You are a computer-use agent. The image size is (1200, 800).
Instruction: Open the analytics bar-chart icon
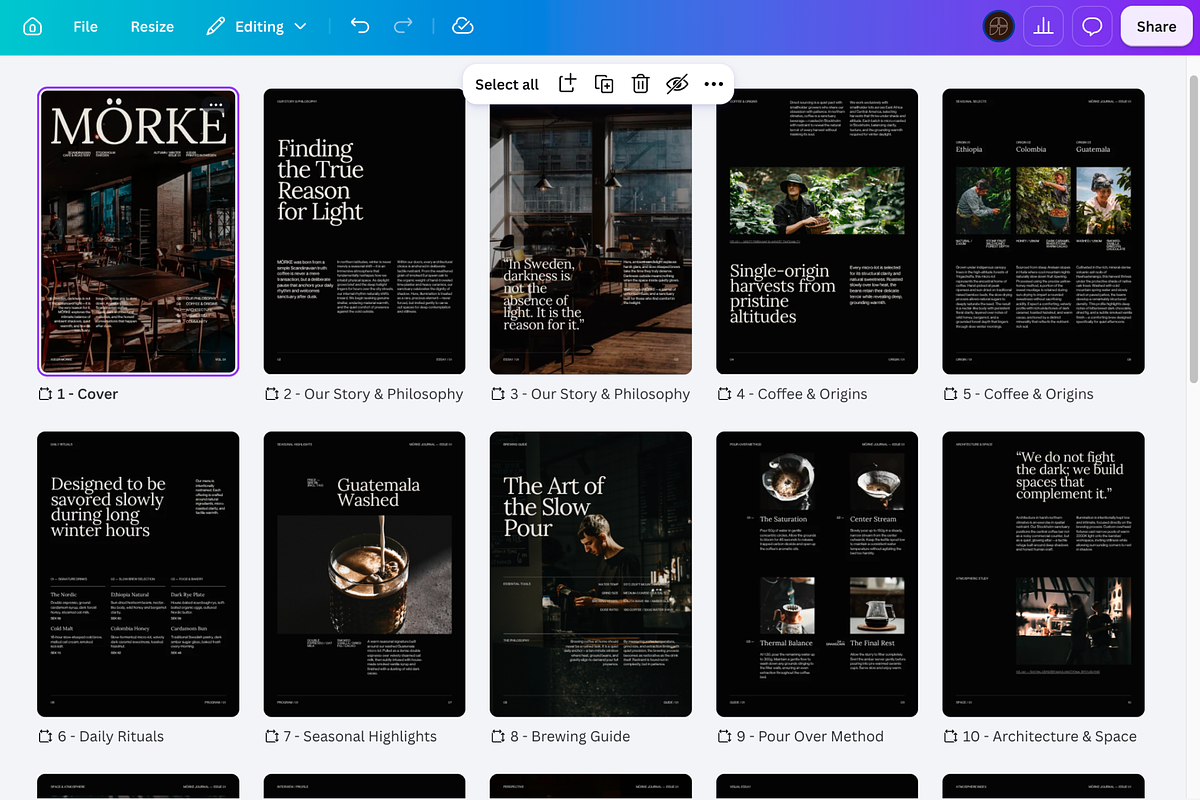(1044, 27)
